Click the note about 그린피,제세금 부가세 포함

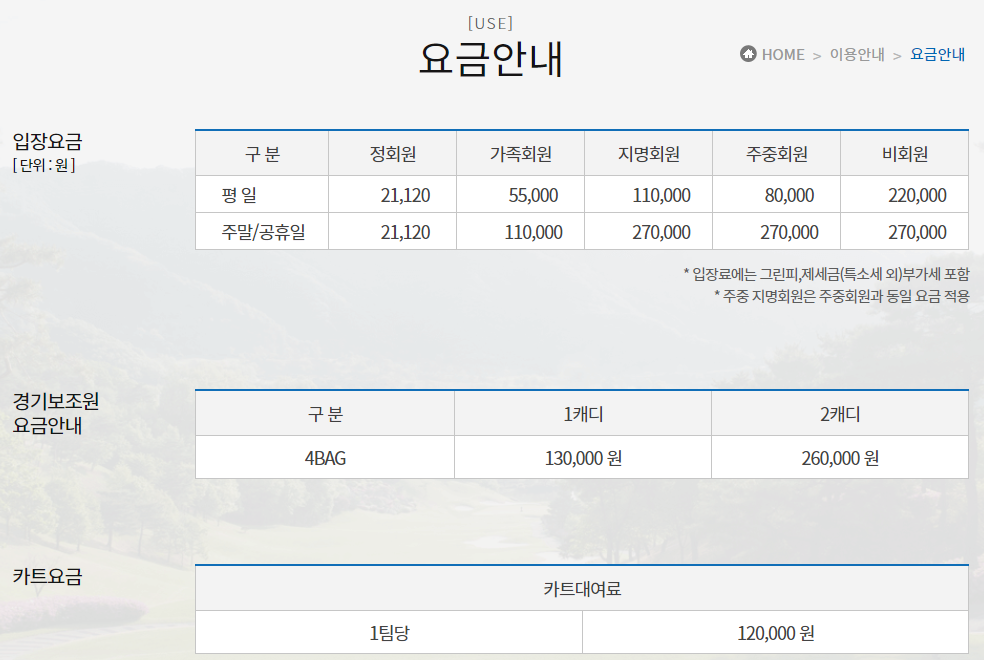(x=826, y=274)
